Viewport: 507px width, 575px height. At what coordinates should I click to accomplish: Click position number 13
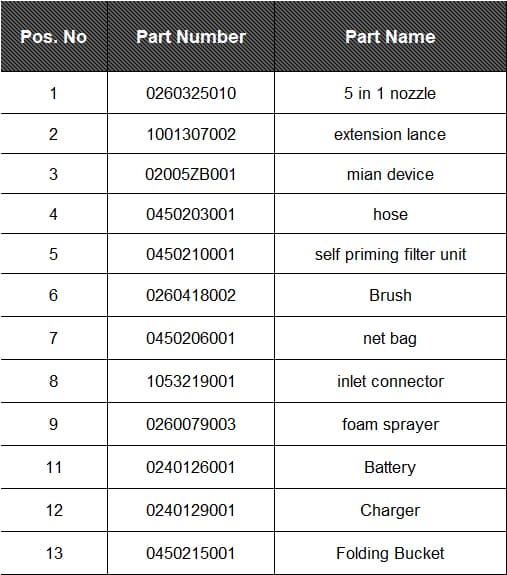point(54,553)
